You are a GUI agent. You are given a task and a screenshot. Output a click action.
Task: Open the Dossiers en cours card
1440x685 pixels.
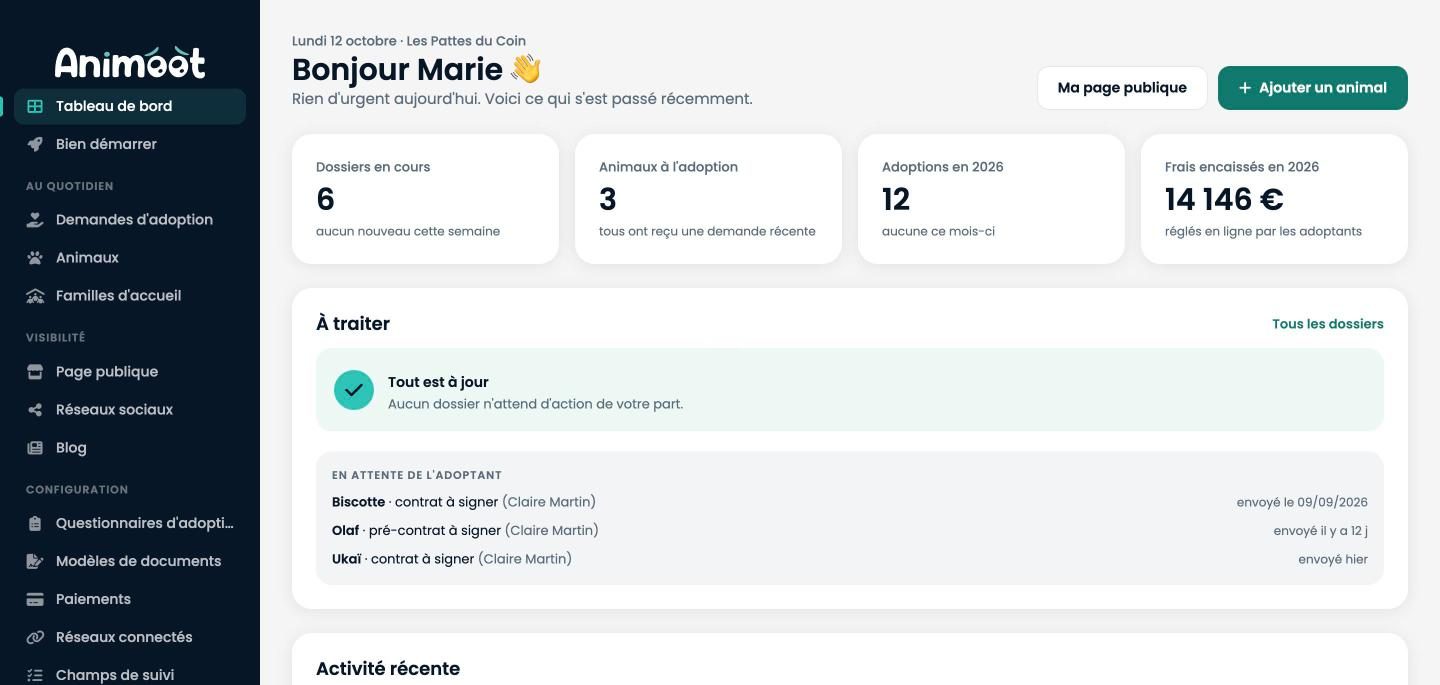coord(425,199)
